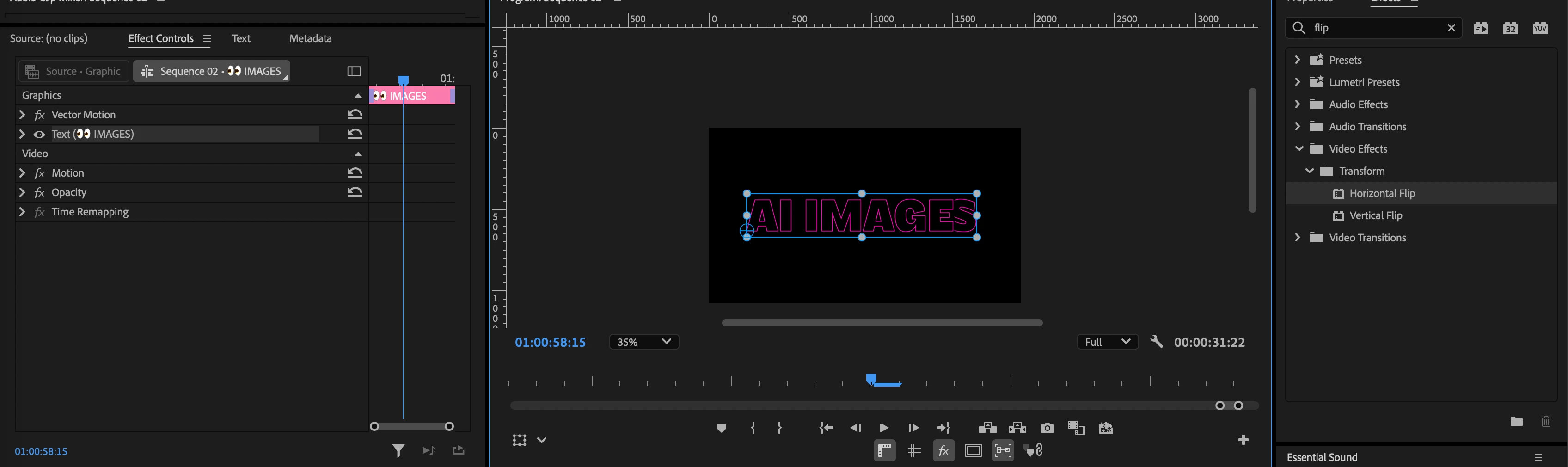Click the Program monitor vertical scrollbar
Viewport: 1568px width, 467px height.
point(1252,150)
